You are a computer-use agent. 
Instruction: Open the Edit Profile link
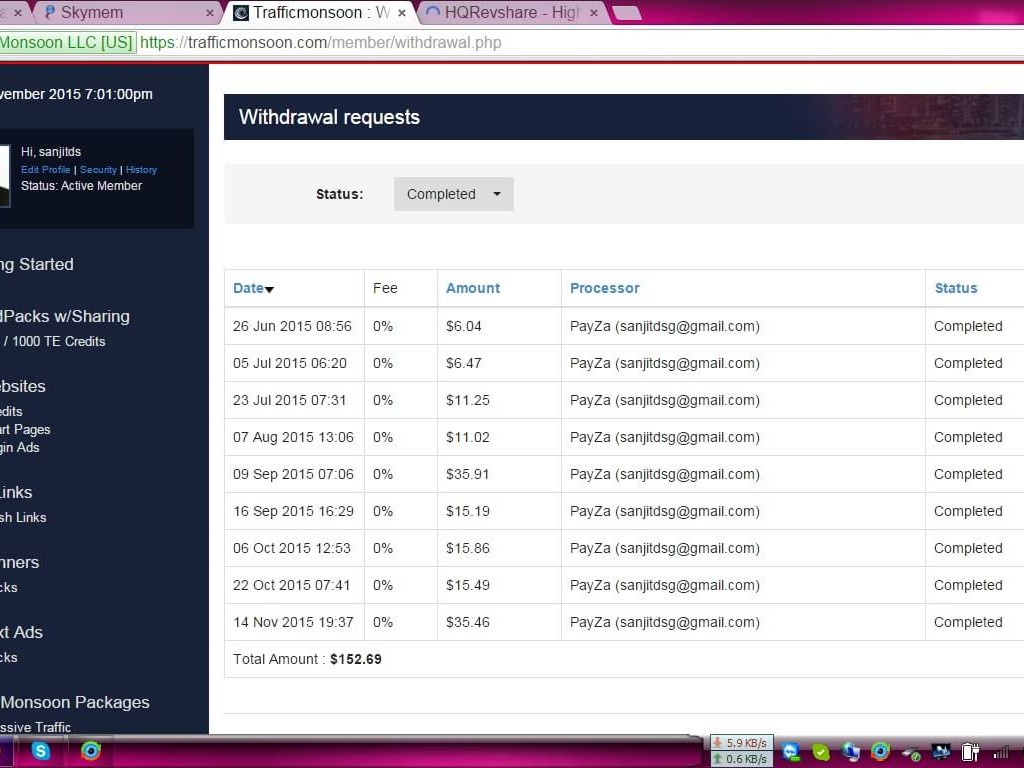[x=45, y=170]
